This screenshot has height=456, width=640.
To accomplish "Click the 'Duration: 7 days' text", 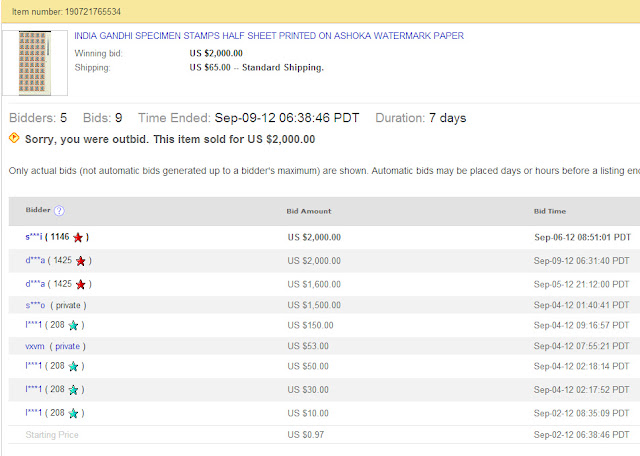I will click(420, 118).
